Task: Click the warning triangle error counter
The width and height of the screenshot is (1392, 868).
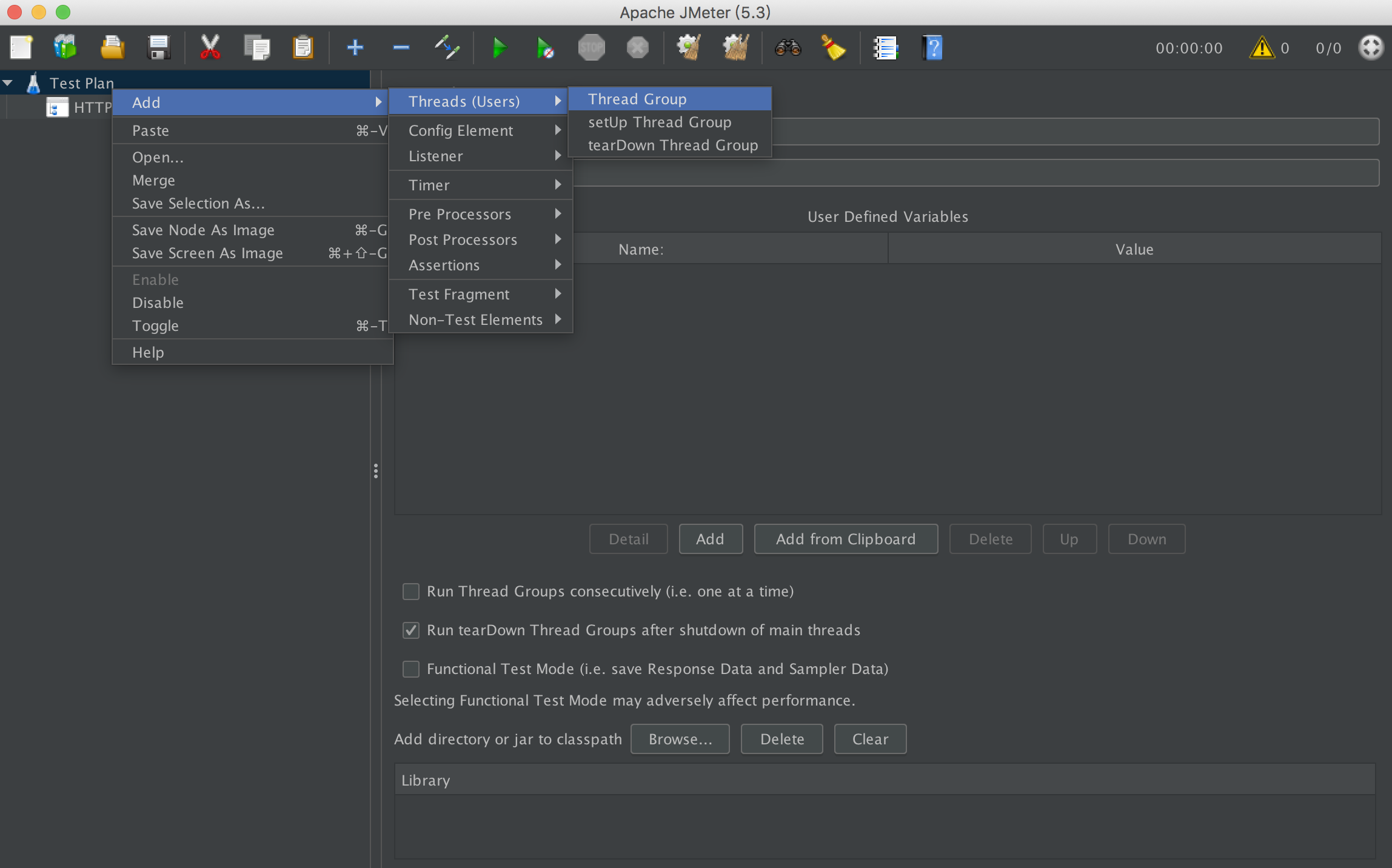Action: tap(1261, 48)
